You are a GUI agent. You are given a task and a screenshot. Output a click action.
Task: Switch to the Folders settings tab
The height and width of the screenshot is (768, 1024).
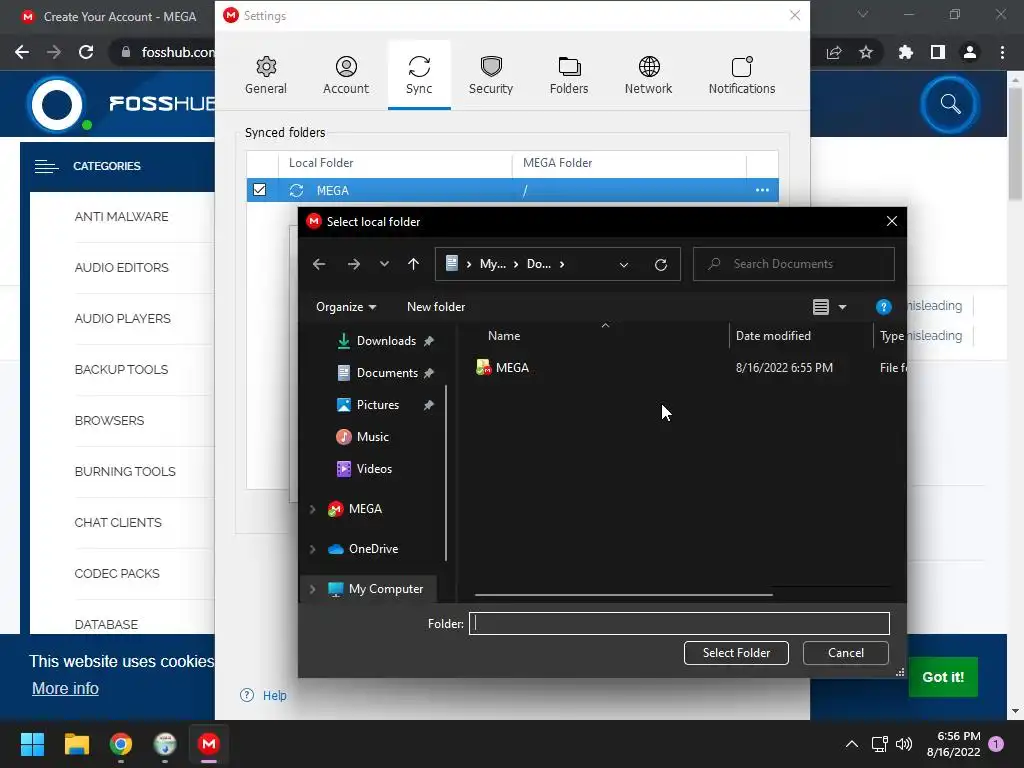[569, 75]
